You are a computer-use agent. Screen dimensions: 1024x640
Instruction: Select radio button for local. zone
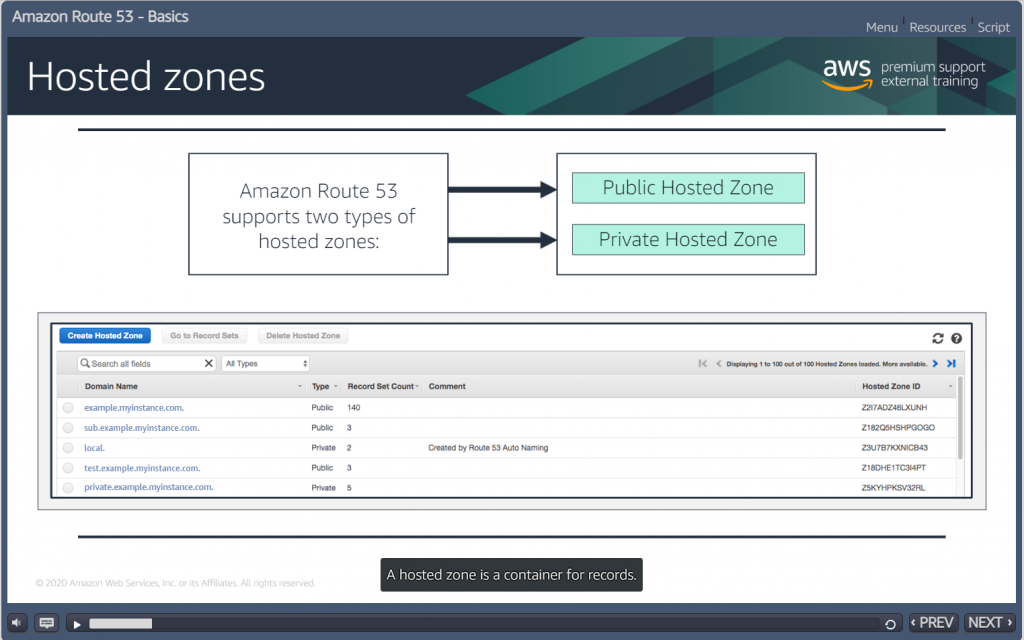[x=68, y=448]
